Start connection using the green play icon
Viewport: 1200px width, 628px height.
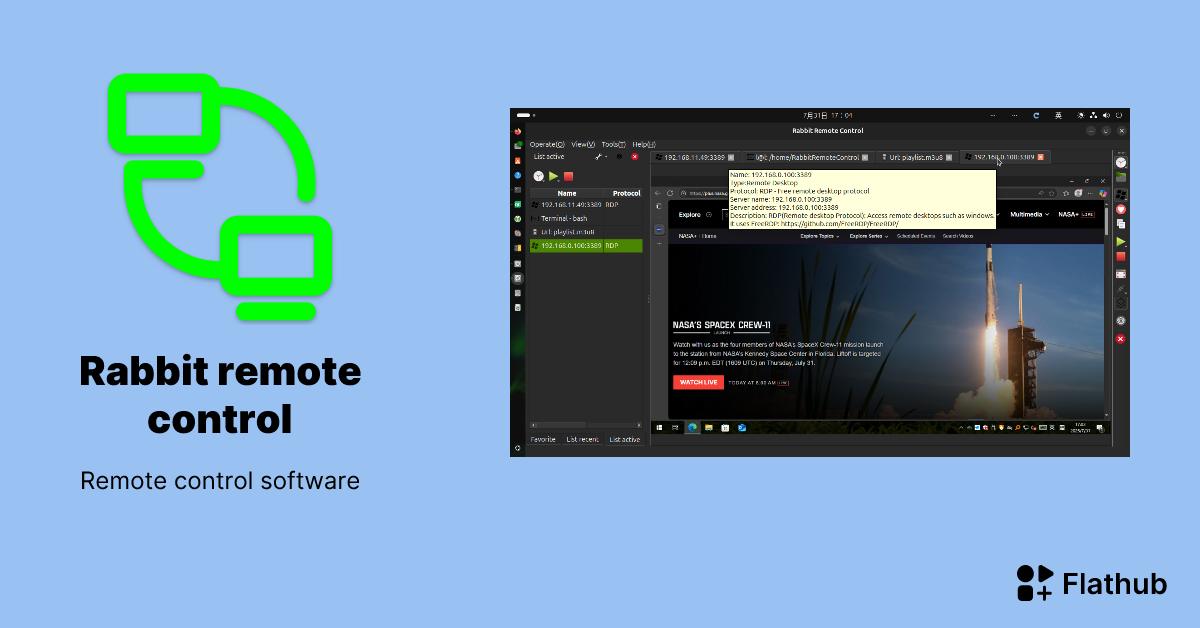[x=553, y=176]
